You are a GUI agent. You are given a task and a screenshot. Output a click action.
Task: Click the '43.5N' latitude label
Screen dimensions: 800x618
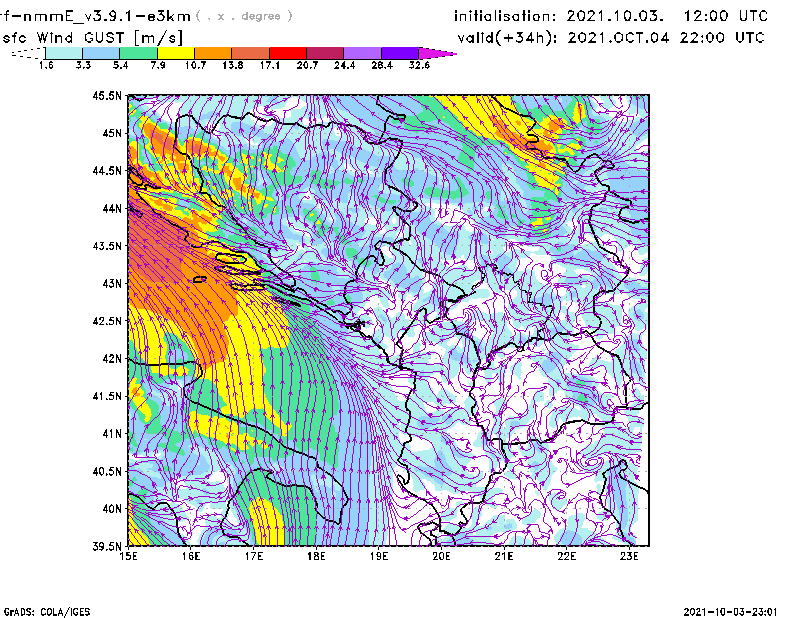pyautogui.click(x=107, y=246)
